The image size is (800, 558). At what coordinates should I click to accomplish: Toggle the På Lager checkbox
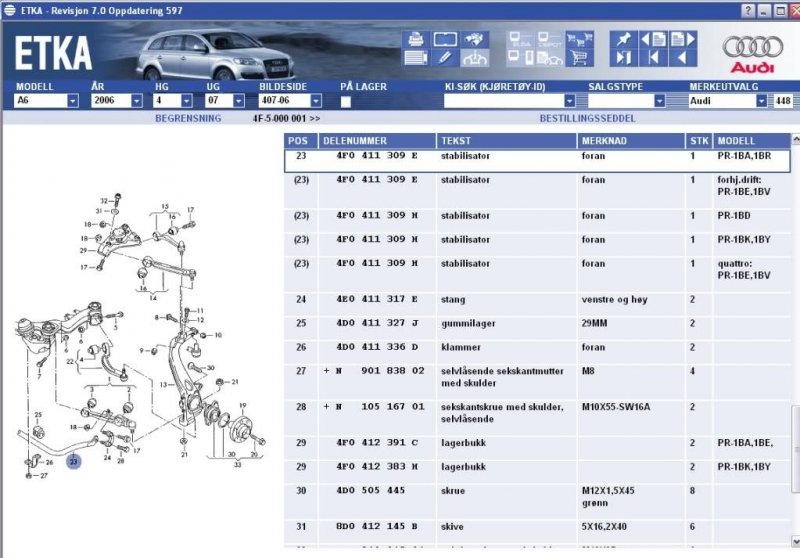click(345, 101)
